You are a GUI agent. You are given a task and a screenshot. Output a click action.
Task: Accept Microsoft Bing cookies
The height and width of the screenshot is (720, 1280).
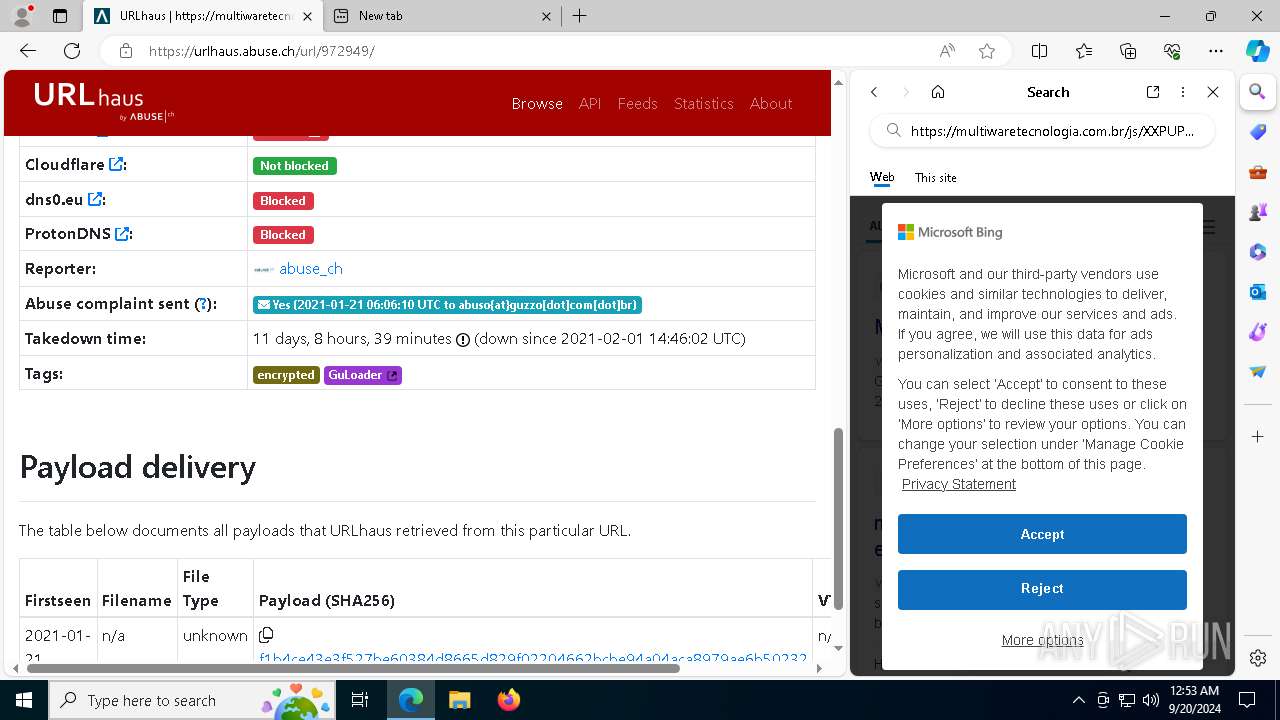[x=1042, y=534]
